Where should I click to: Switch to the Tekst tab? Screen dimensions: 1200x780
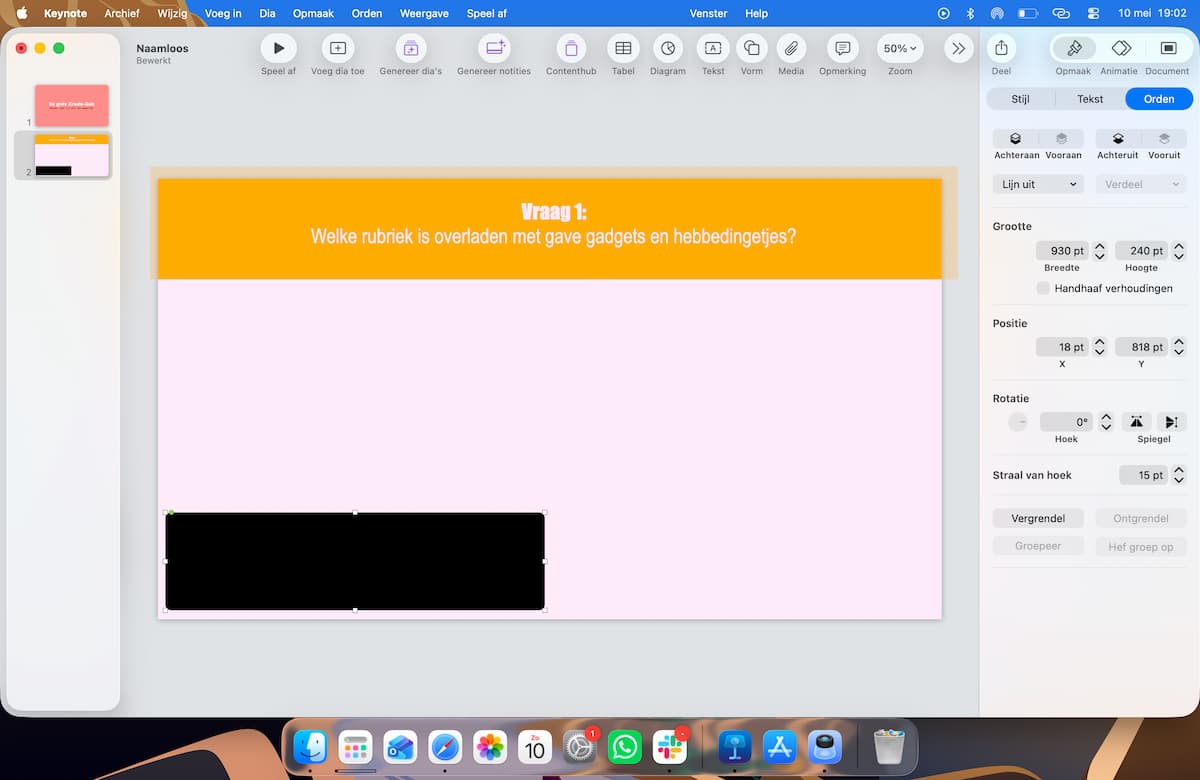click(1090, 99)
